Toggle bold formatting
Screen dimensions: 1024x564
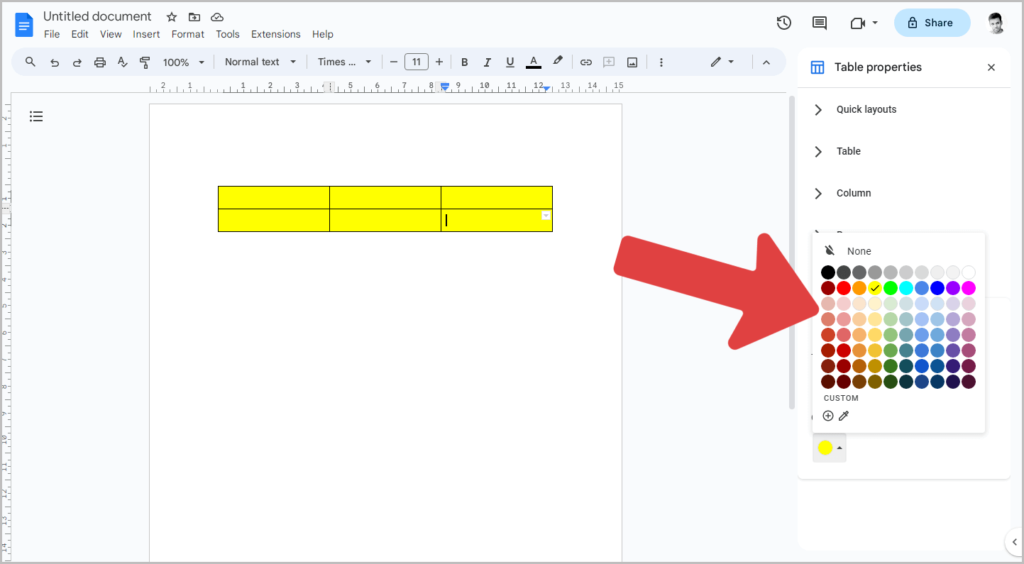[464, 62]
